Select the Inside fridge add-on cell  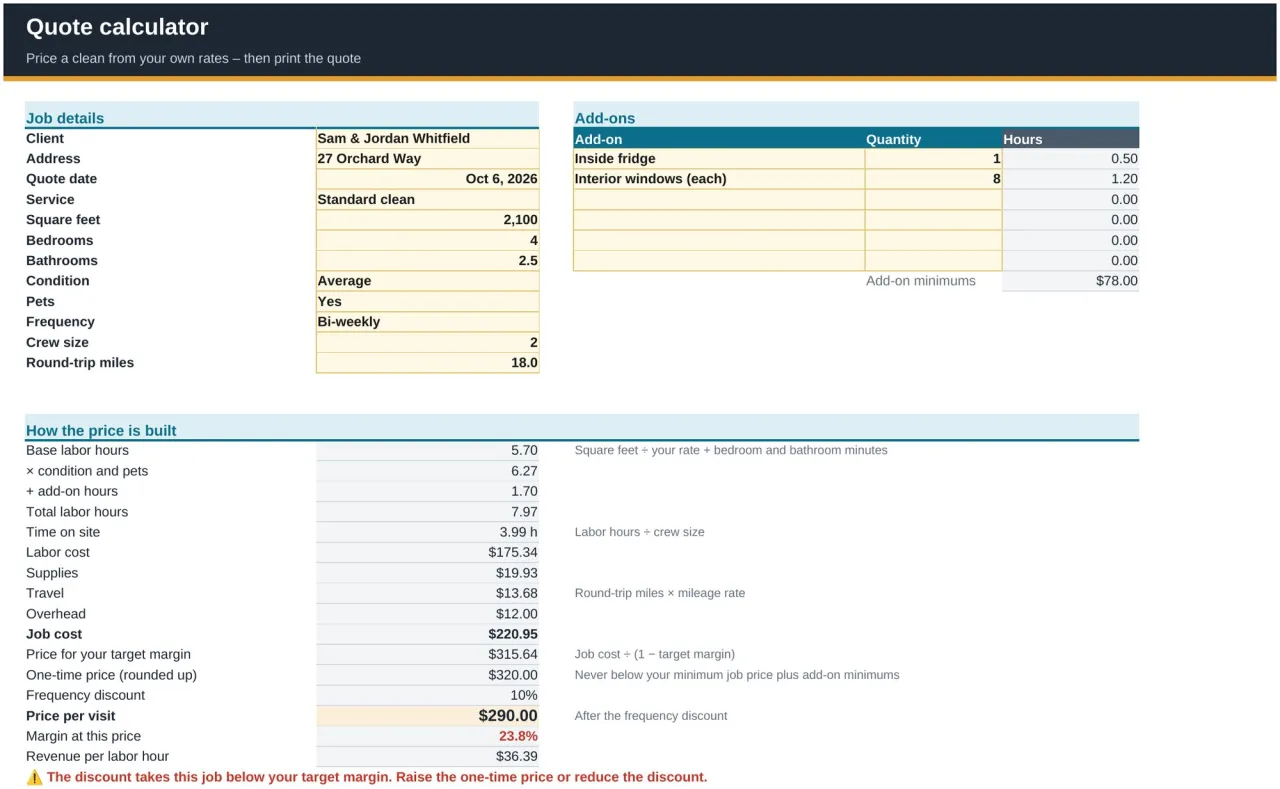click(x=719, y=159)
